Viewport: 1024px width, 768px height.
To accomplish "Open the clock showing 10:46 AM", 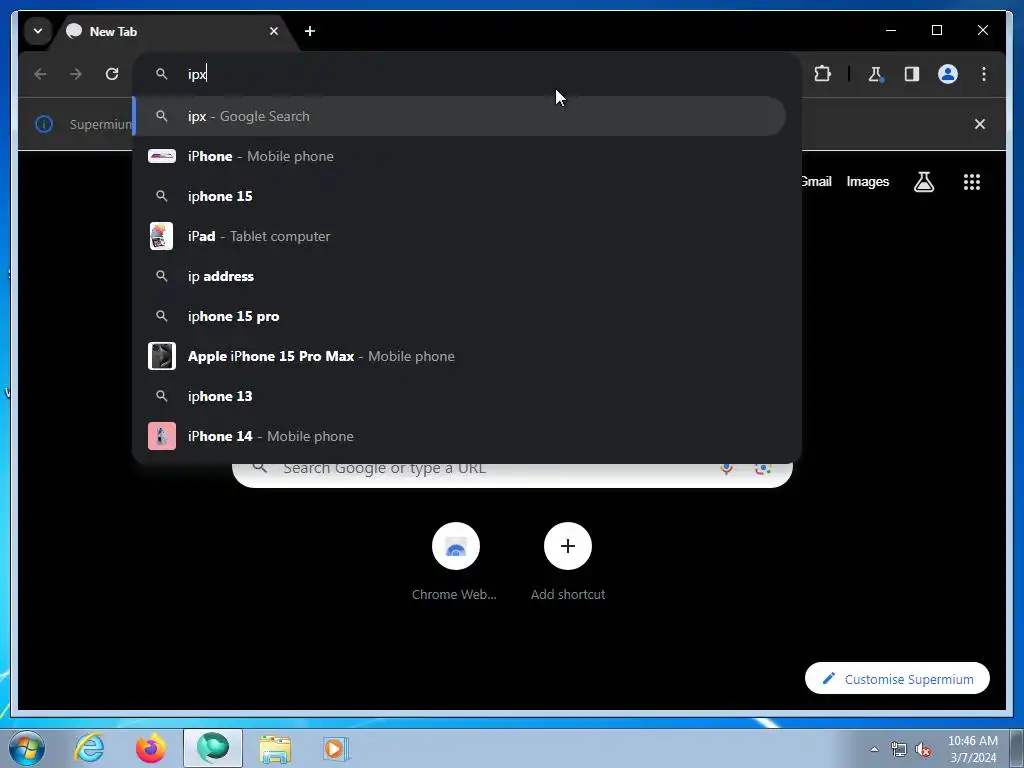I will pos(973,749).
